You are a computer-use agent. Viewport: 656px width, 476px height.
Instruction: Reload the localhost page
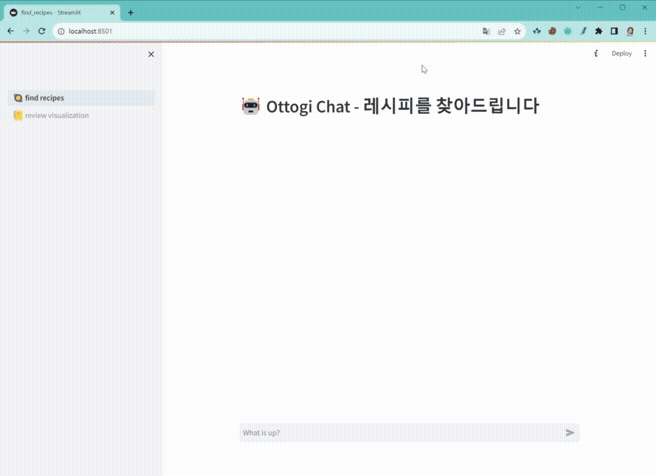click(x=42, y=31)
